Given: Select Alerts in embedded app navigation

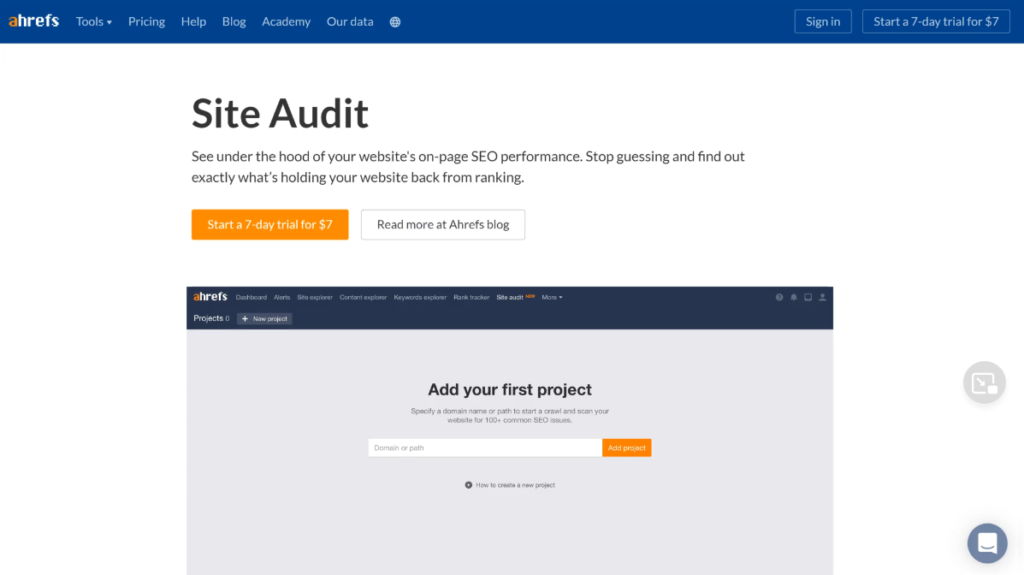Looking at the screenshot, I should 281,297.
